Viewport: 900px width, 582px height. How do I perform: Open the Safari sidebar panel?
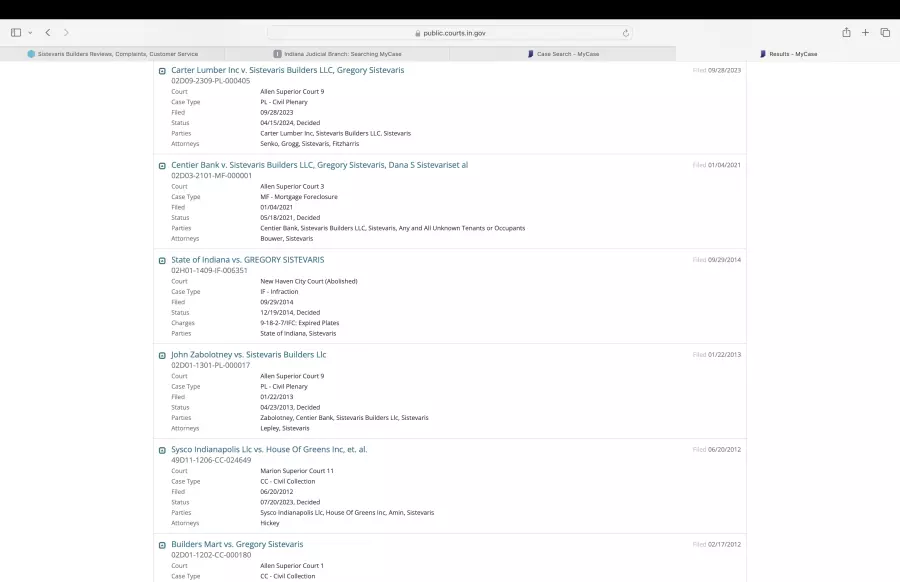point(16,33)
